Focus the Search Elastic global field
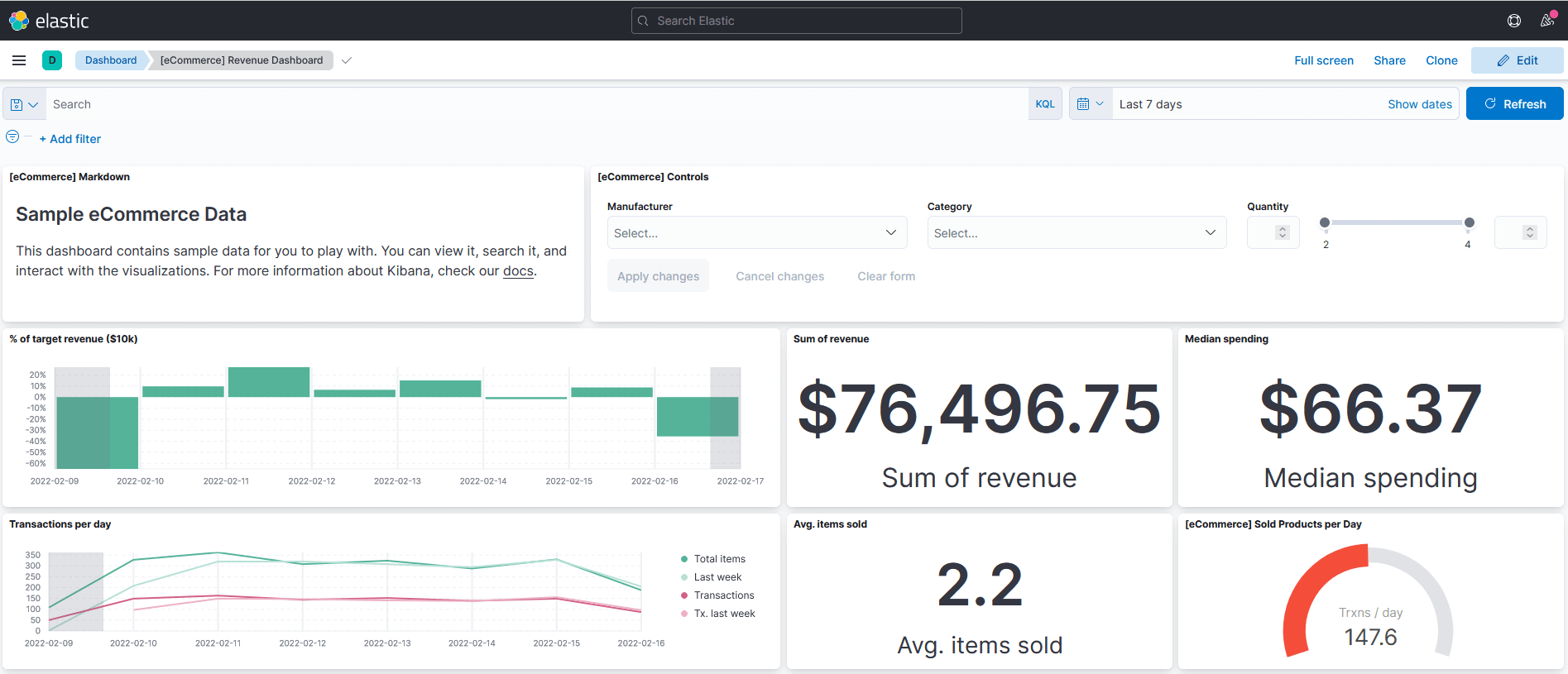The width and height of the screenshot is (1568, 674). (x=796, y=21)
